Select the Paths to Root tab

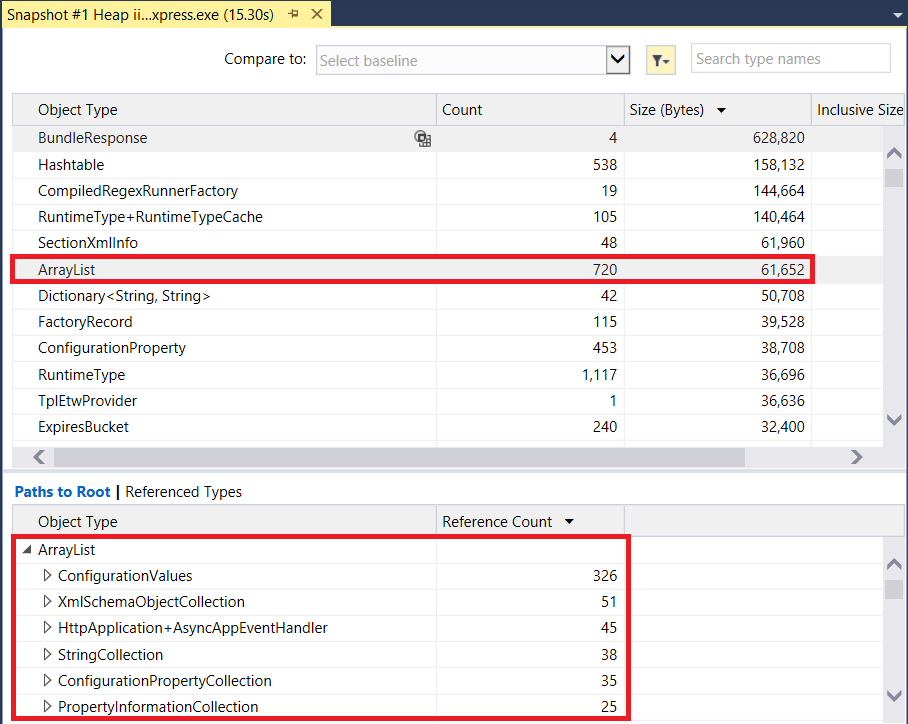tap(62, 492)
